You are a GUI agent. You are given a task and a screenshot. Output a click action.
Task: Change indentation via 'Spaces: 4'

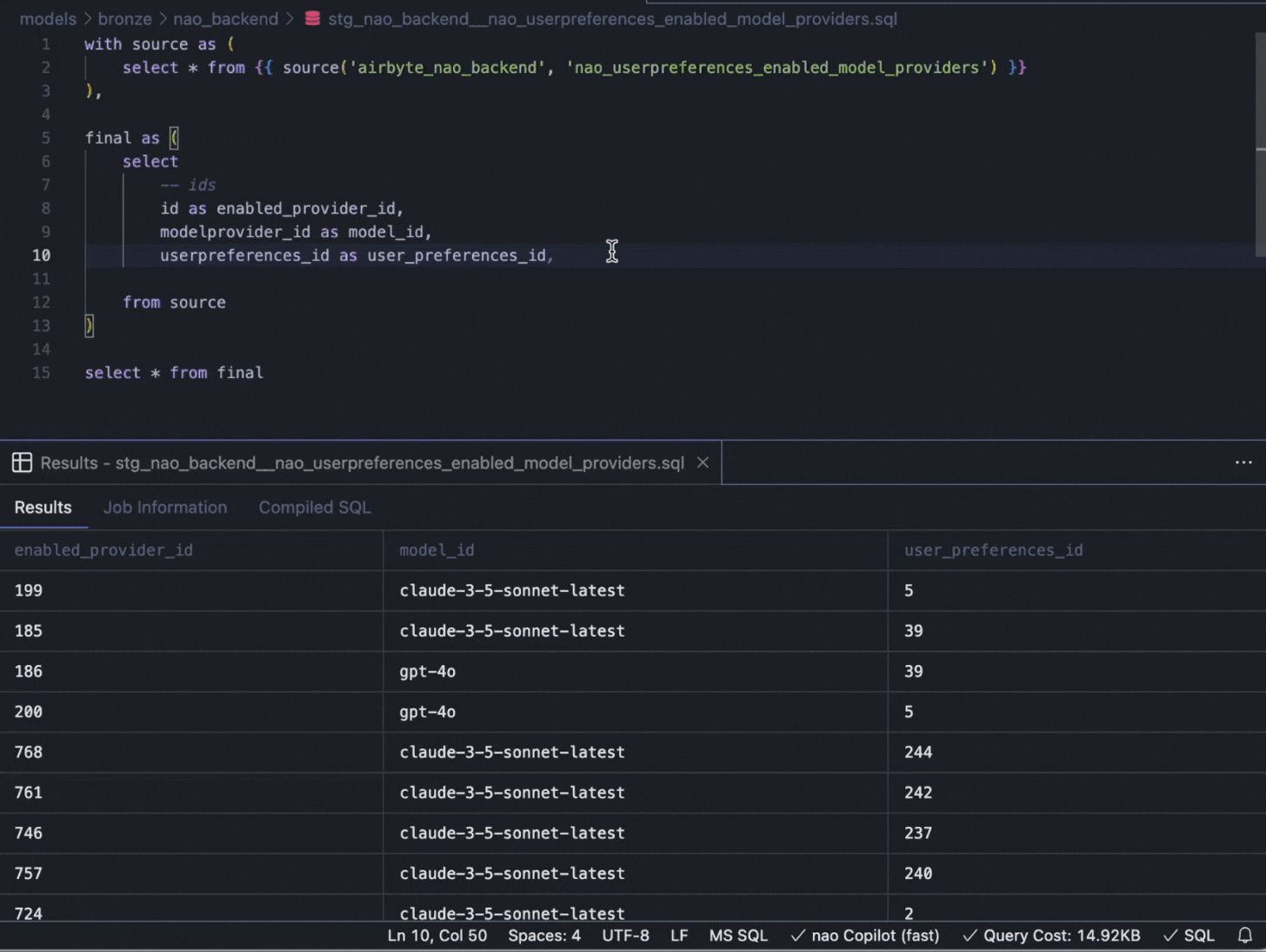point(544,935)
